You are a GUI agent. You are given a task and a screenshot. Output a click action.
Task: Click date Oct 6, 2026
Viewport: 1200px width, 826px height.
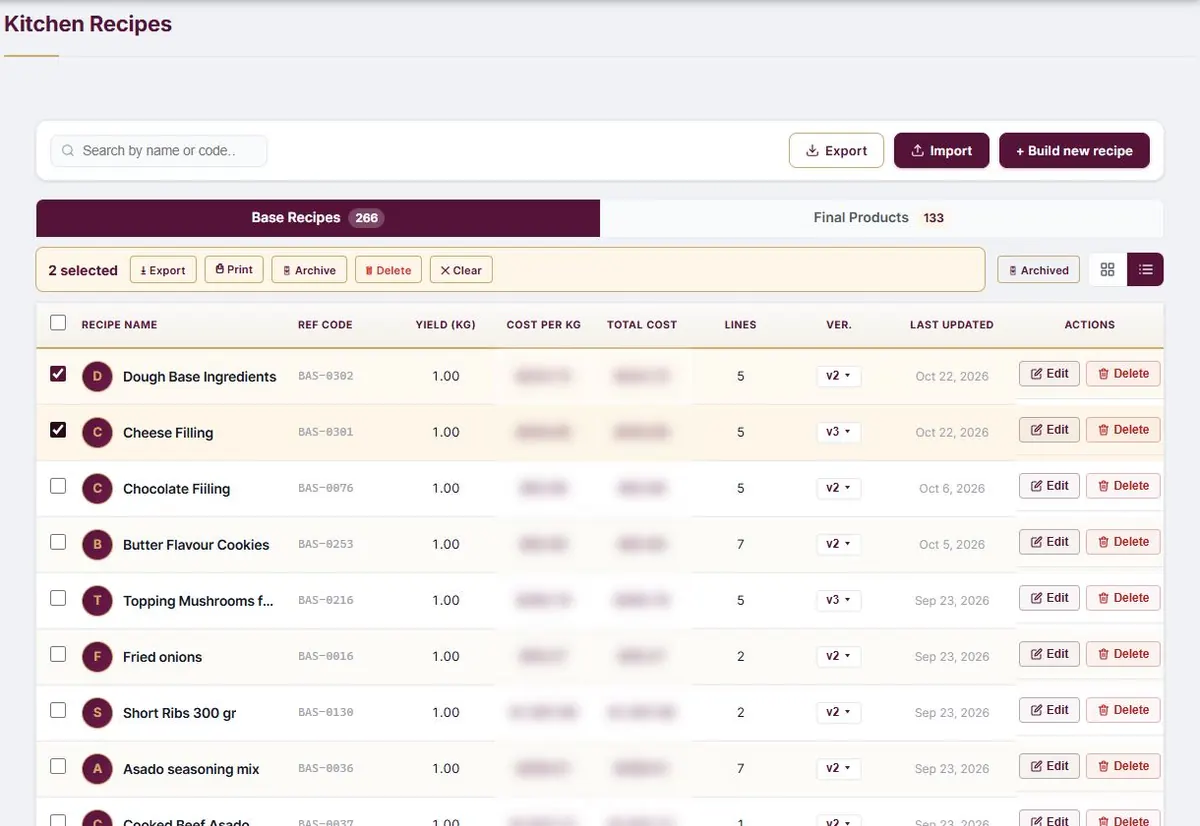[952, 489]
